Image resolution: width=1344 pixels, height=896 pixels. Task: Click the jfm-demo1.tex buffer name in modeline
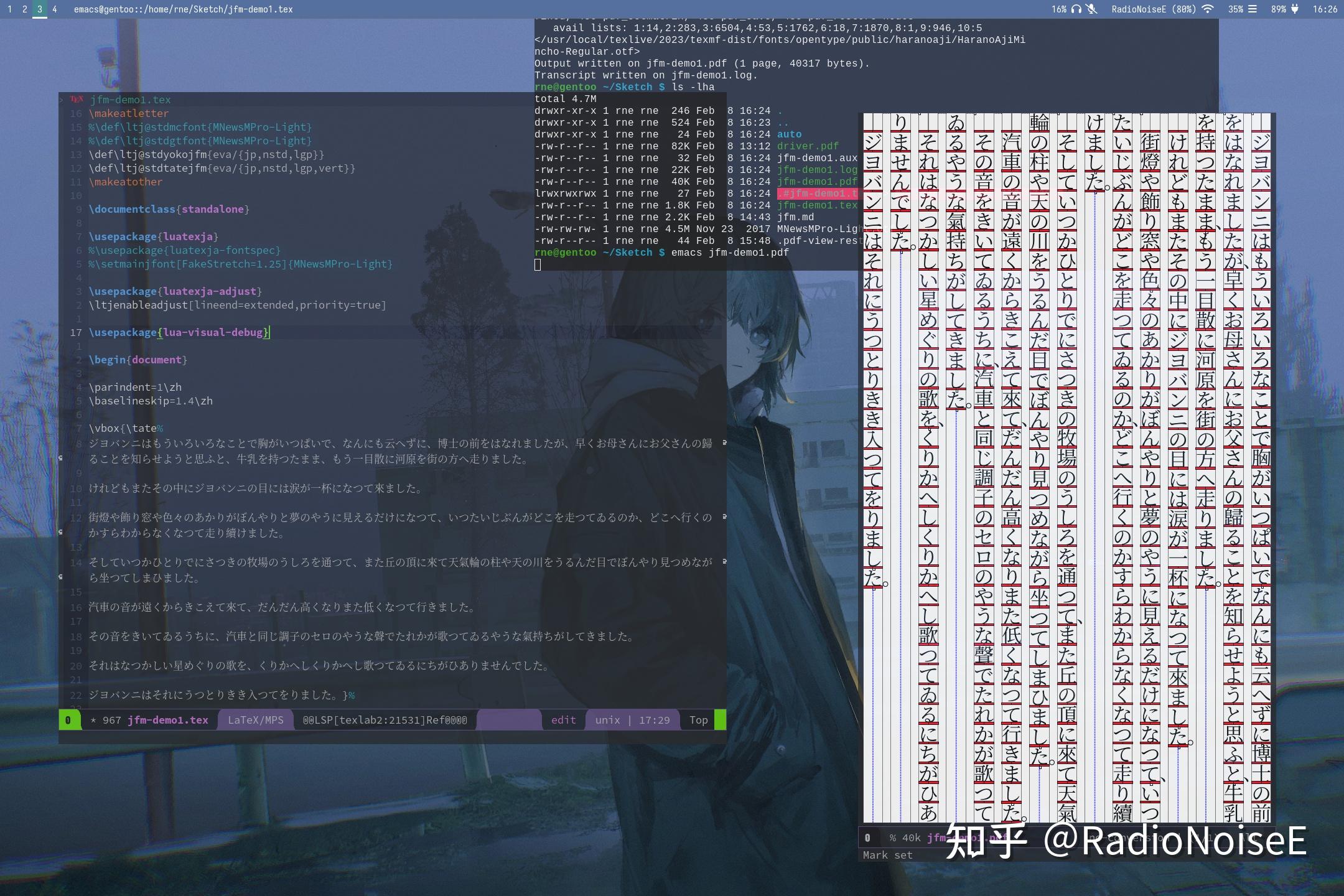click(167, 720)
